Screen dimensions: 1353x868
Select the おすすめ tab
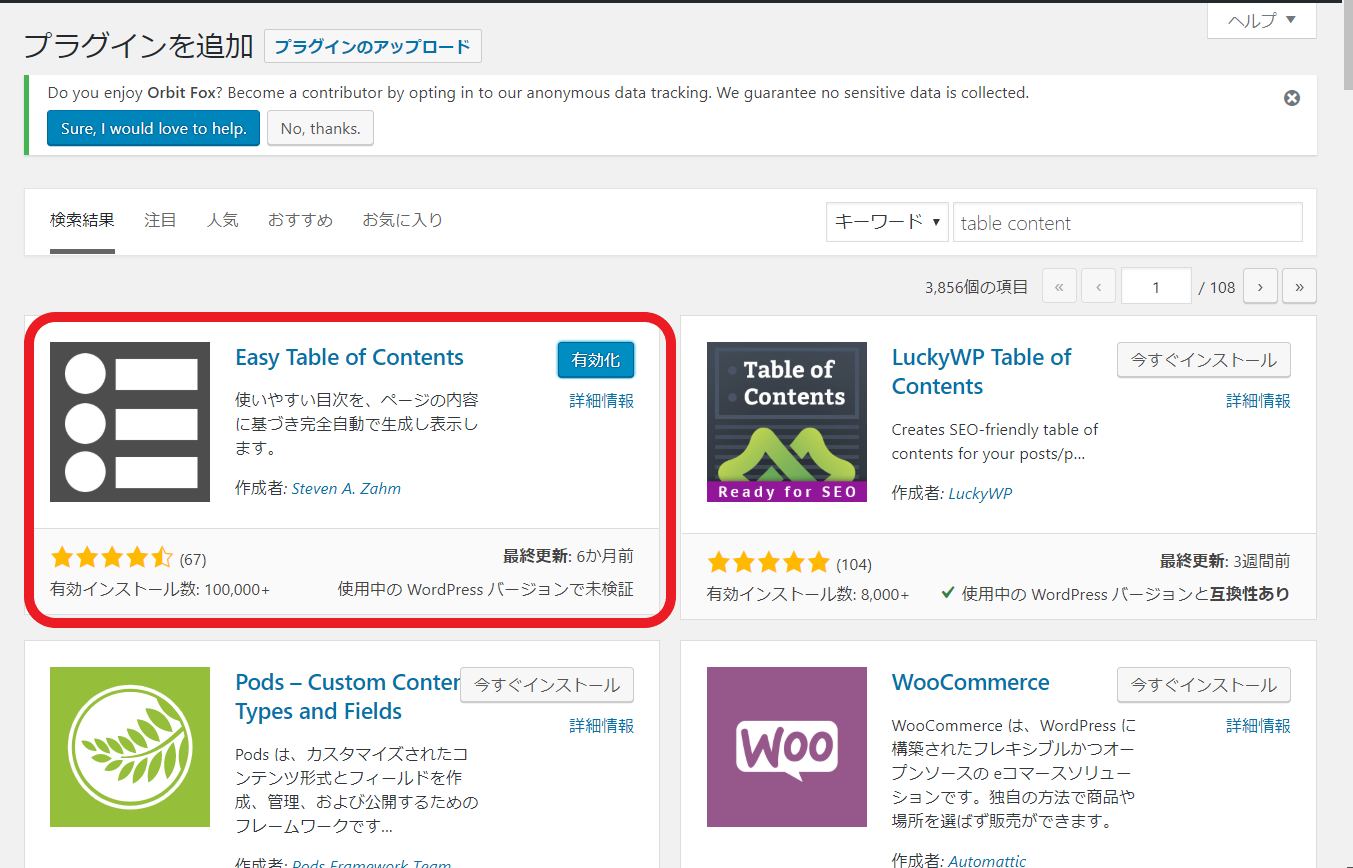coord(300,220)
